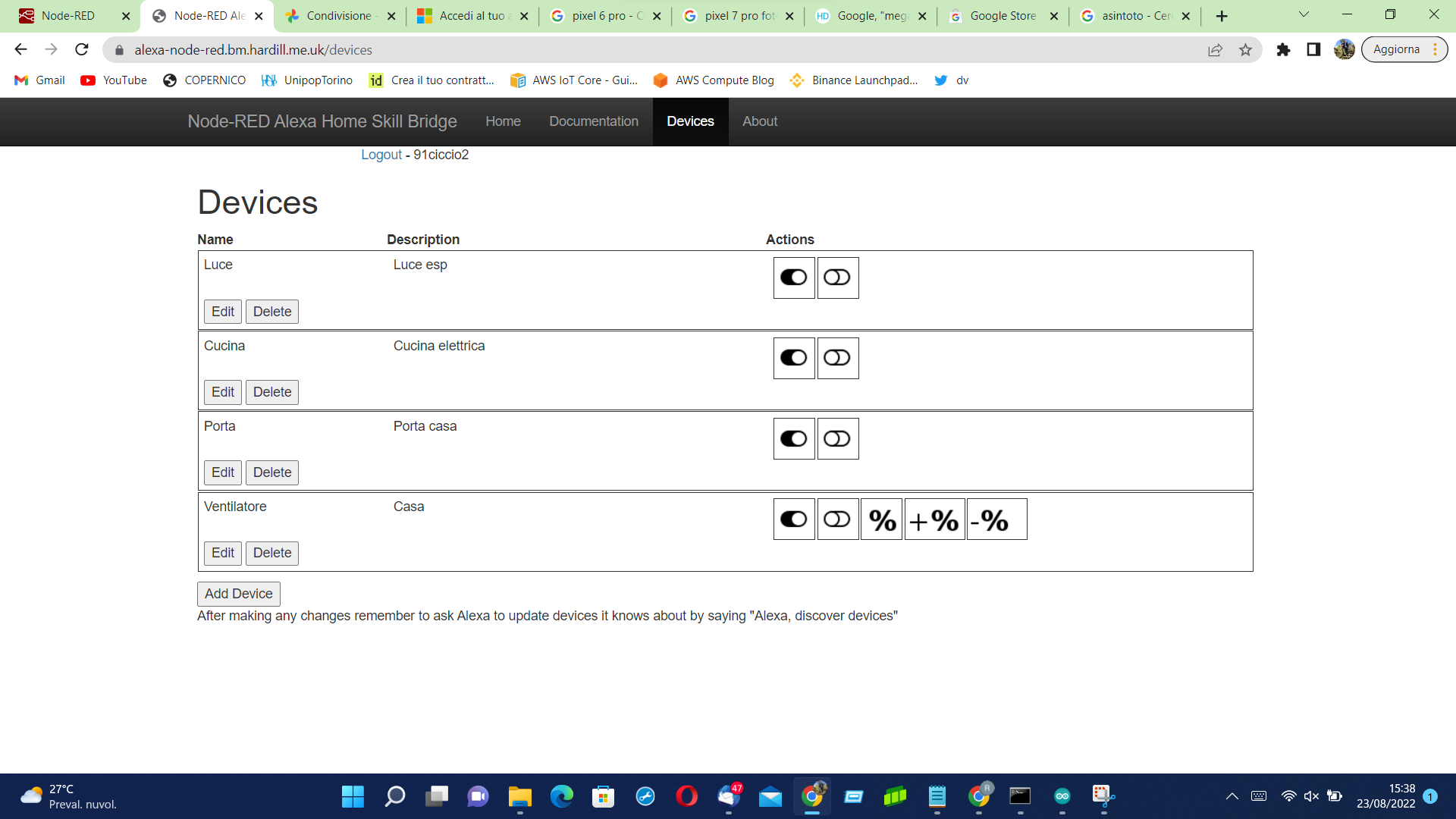Click the browser address bar URL
This screenshot has width=1456, height=819.
[253, 50]
